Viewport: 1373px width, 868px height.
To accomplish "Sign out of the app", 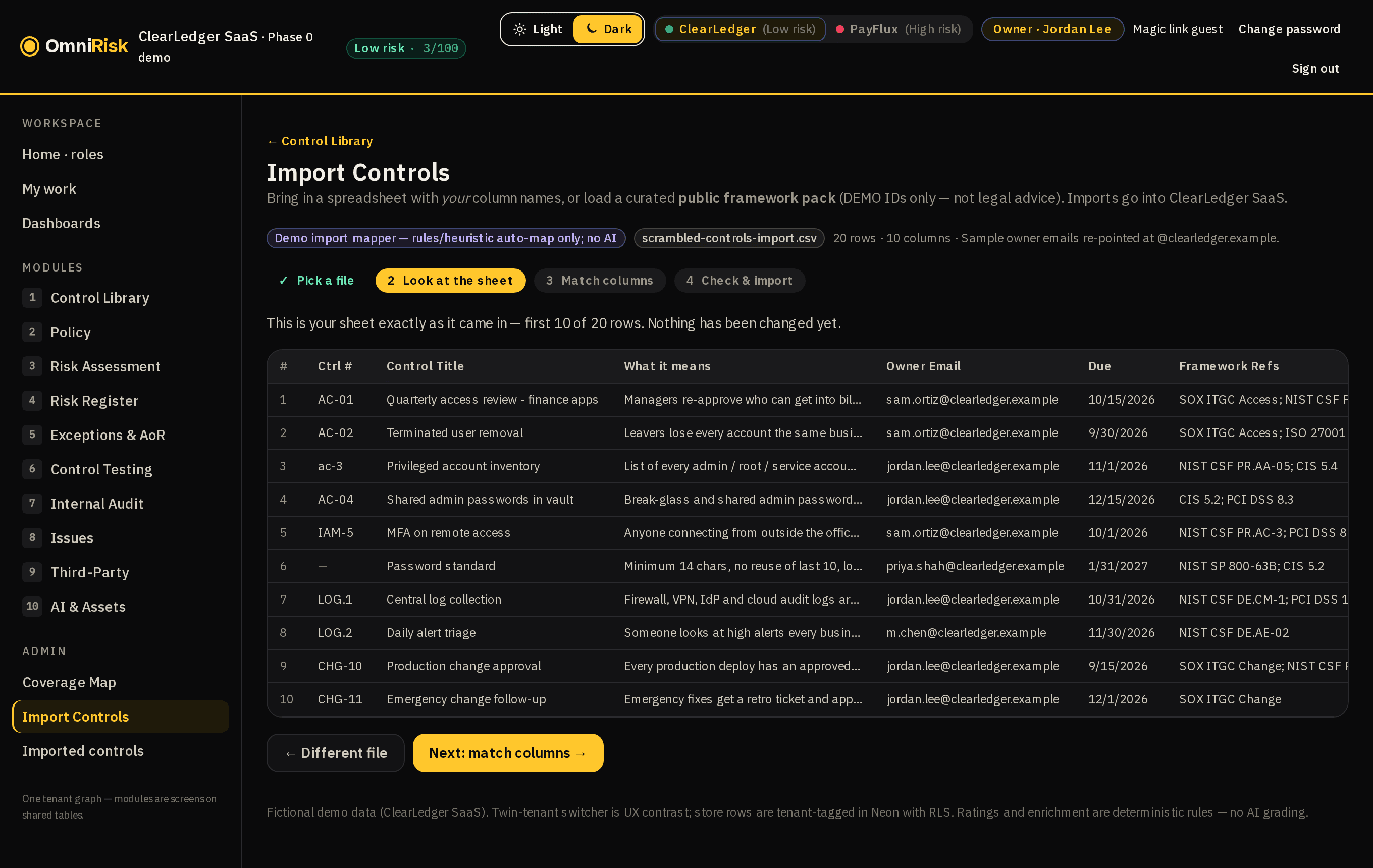I will (x=1315, y=69).
